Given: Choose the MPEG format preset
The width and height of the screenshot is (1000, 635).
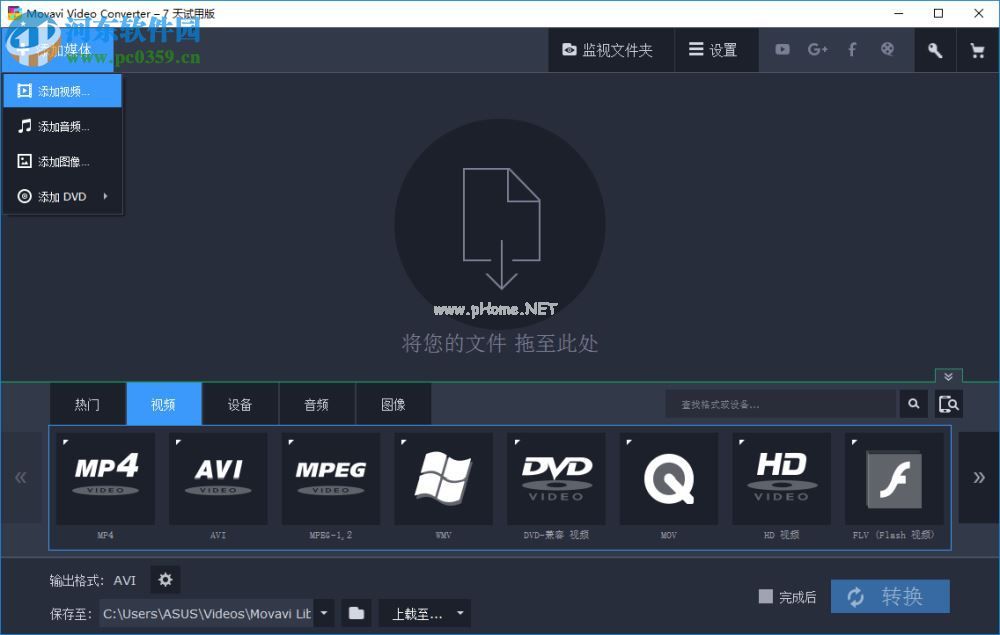Looking at the screenshot, I should click(x=331, y=478).
